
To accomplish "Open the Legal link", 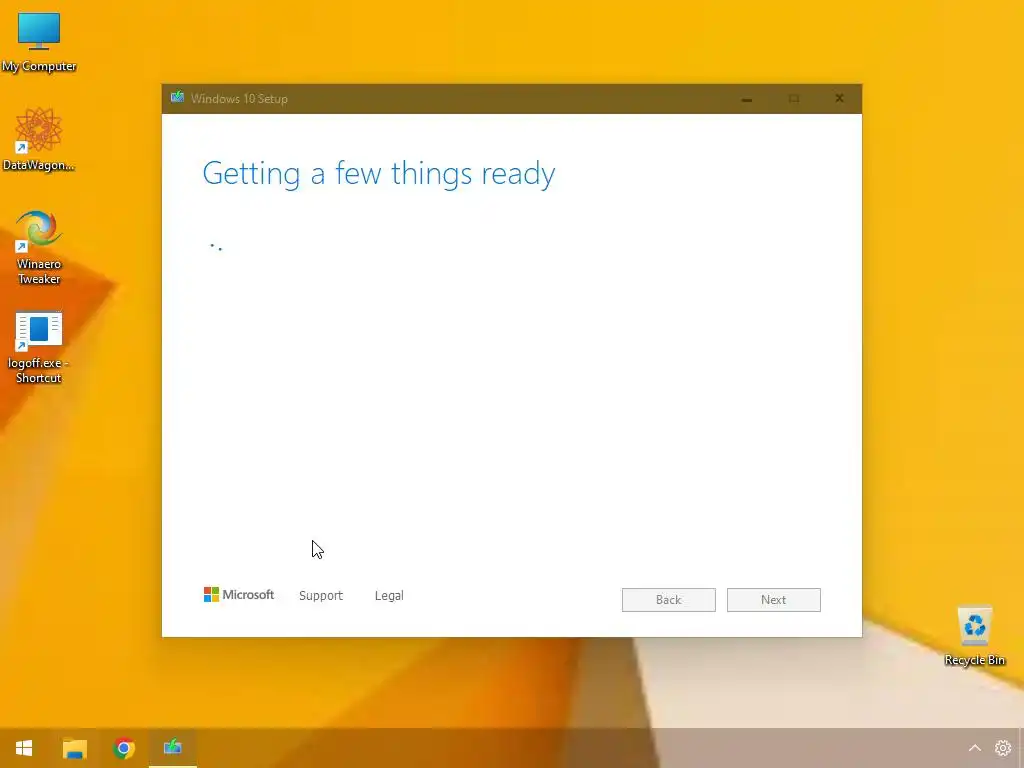I will pyautogui.click(x=389, y=596).
